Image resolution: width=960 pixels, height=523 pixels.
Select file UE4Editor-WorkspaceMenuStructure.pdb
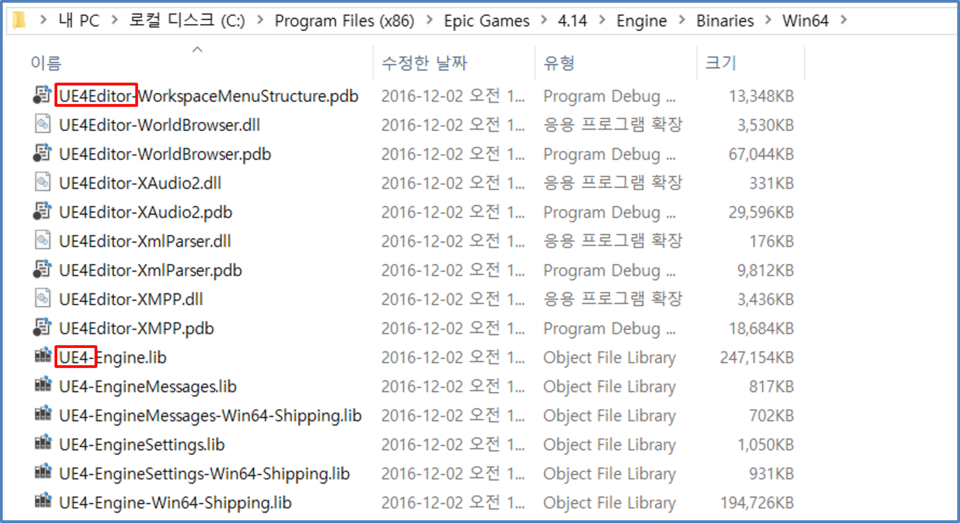click(209, 96)
